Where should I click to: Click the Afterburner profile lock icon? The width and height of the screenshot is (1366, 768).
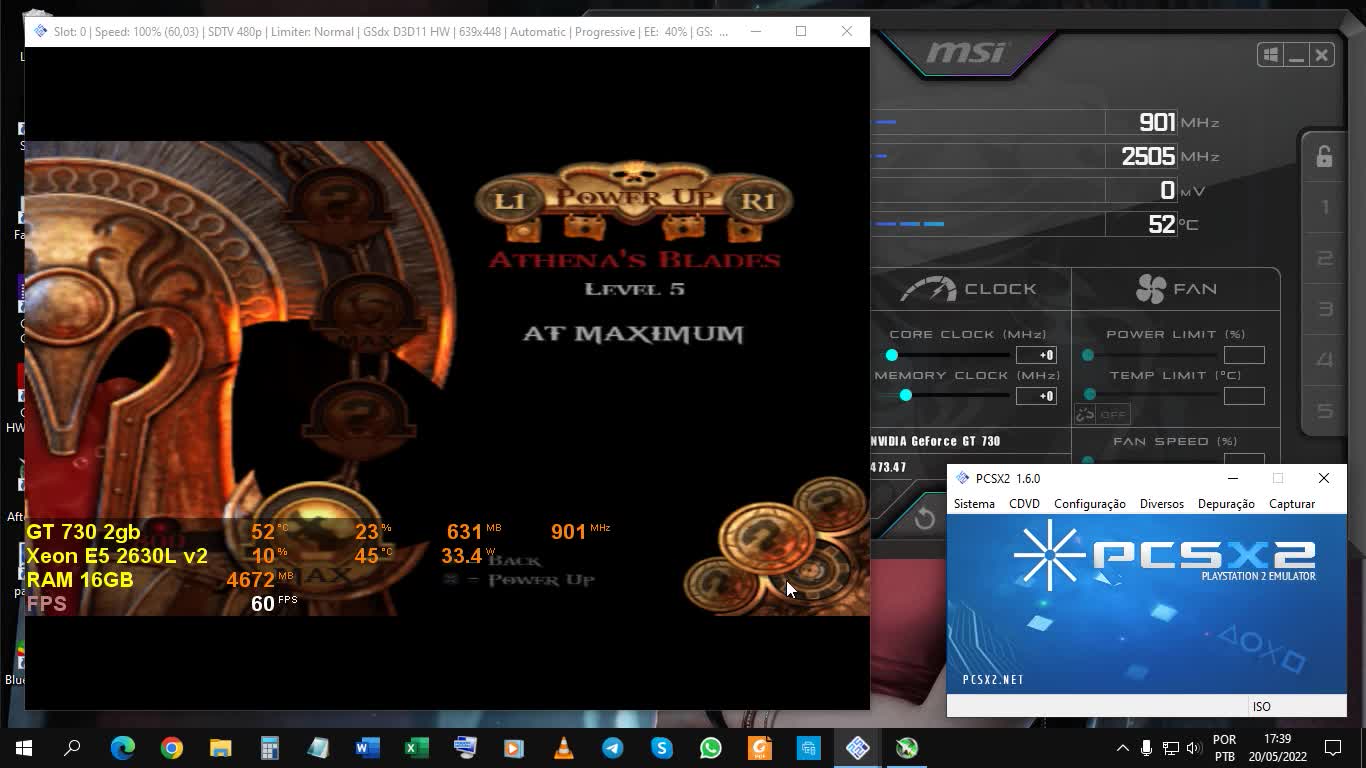[1324, 156]
